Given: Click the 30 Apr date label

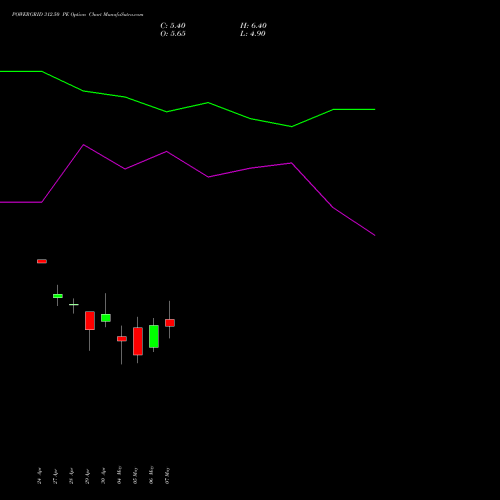Looking at the screenshot, I should (103, 476).
